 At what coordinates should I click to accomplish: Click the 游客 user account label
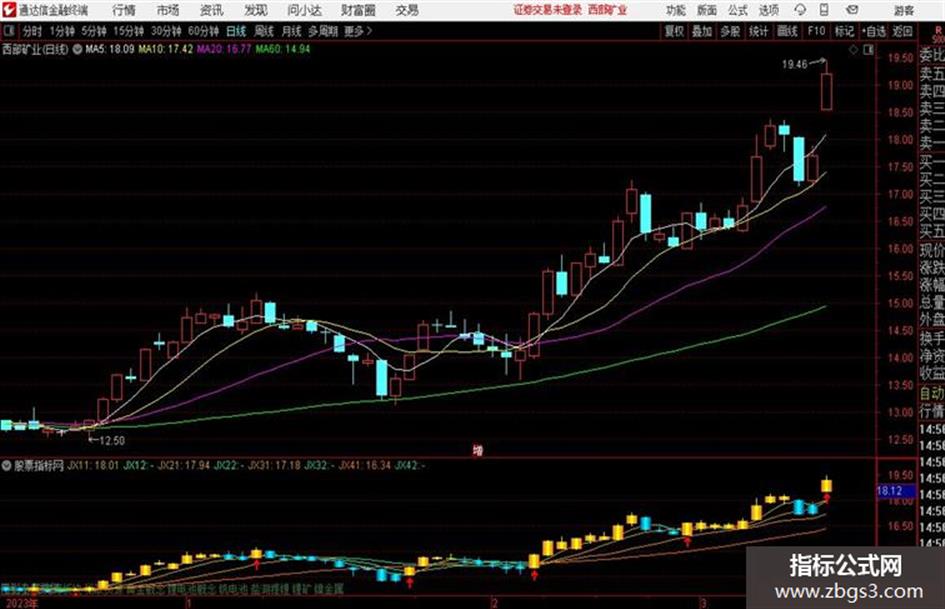point(904,10)
